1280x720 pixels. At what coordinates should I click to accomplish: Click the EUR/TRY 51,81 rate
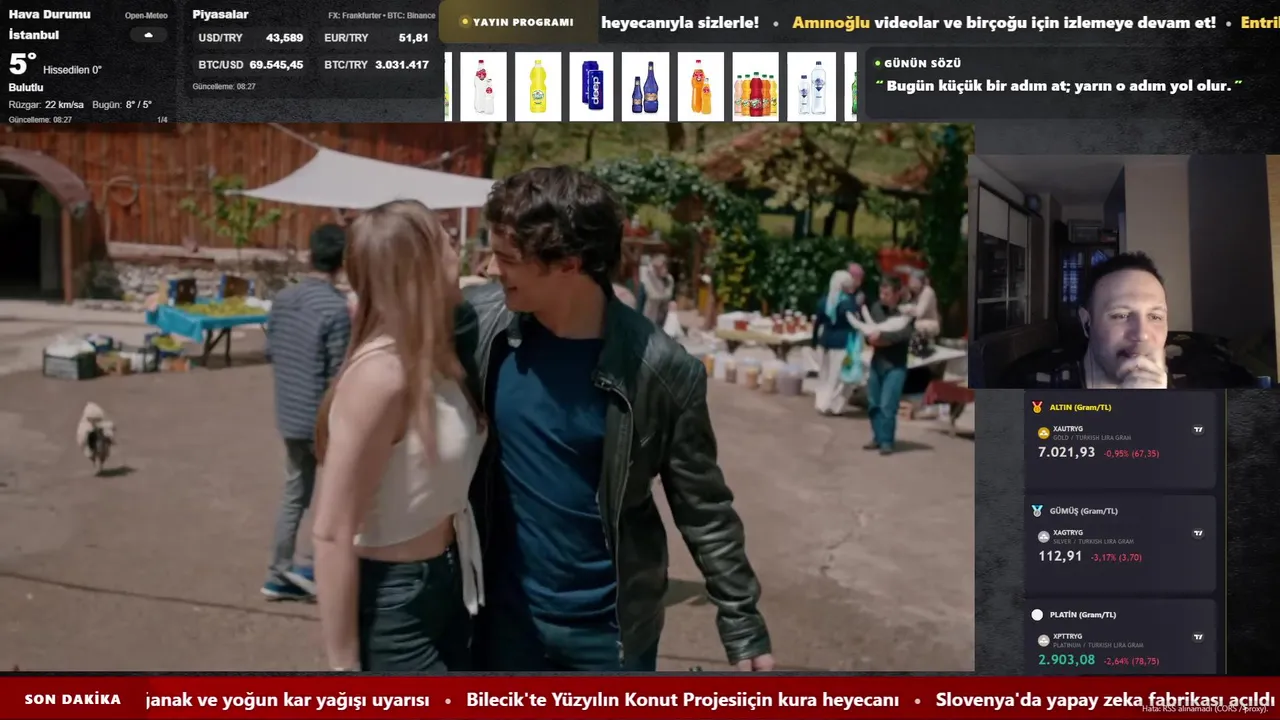click(x=376, y=38)
